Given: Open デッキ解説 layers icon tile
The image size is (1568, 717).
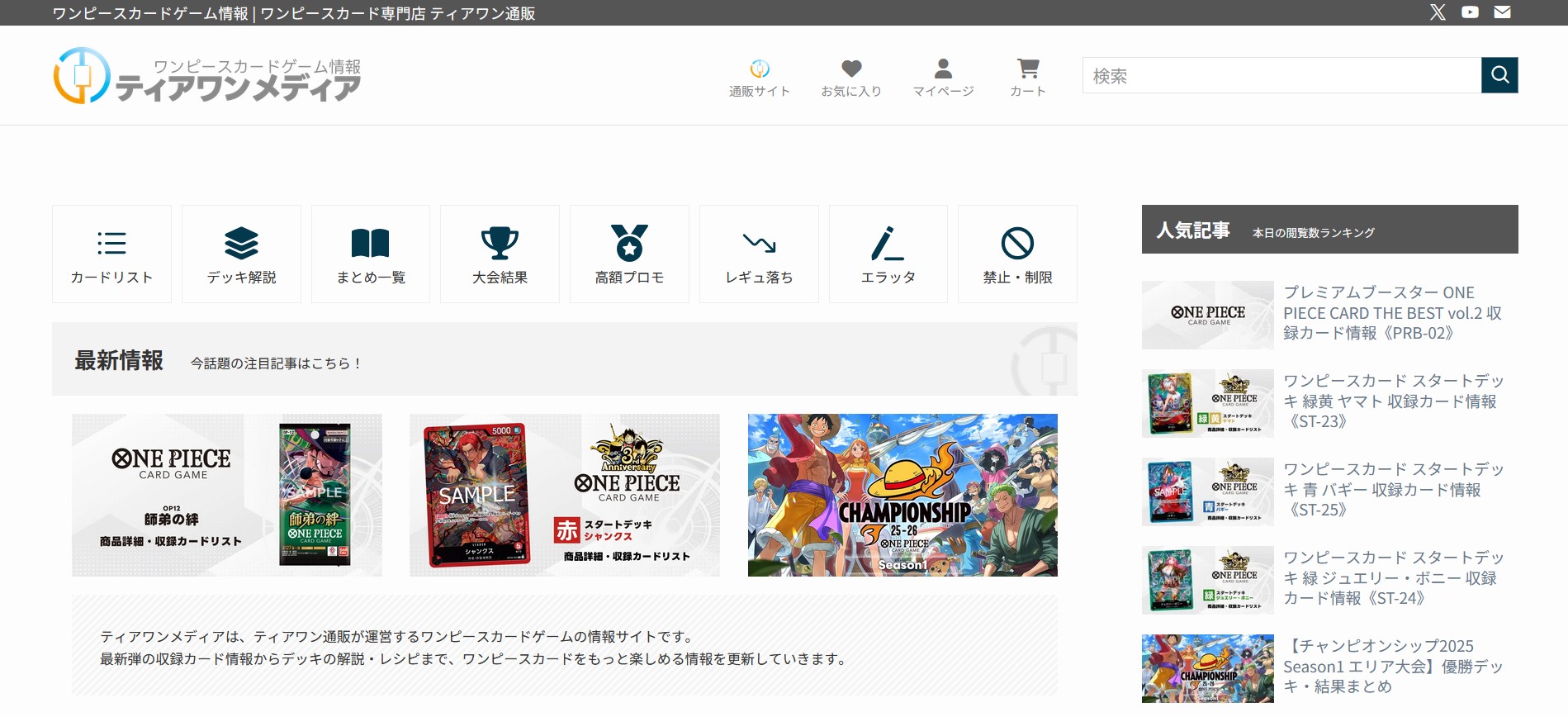Looking at the screenshot, I should tap(241, 254).
